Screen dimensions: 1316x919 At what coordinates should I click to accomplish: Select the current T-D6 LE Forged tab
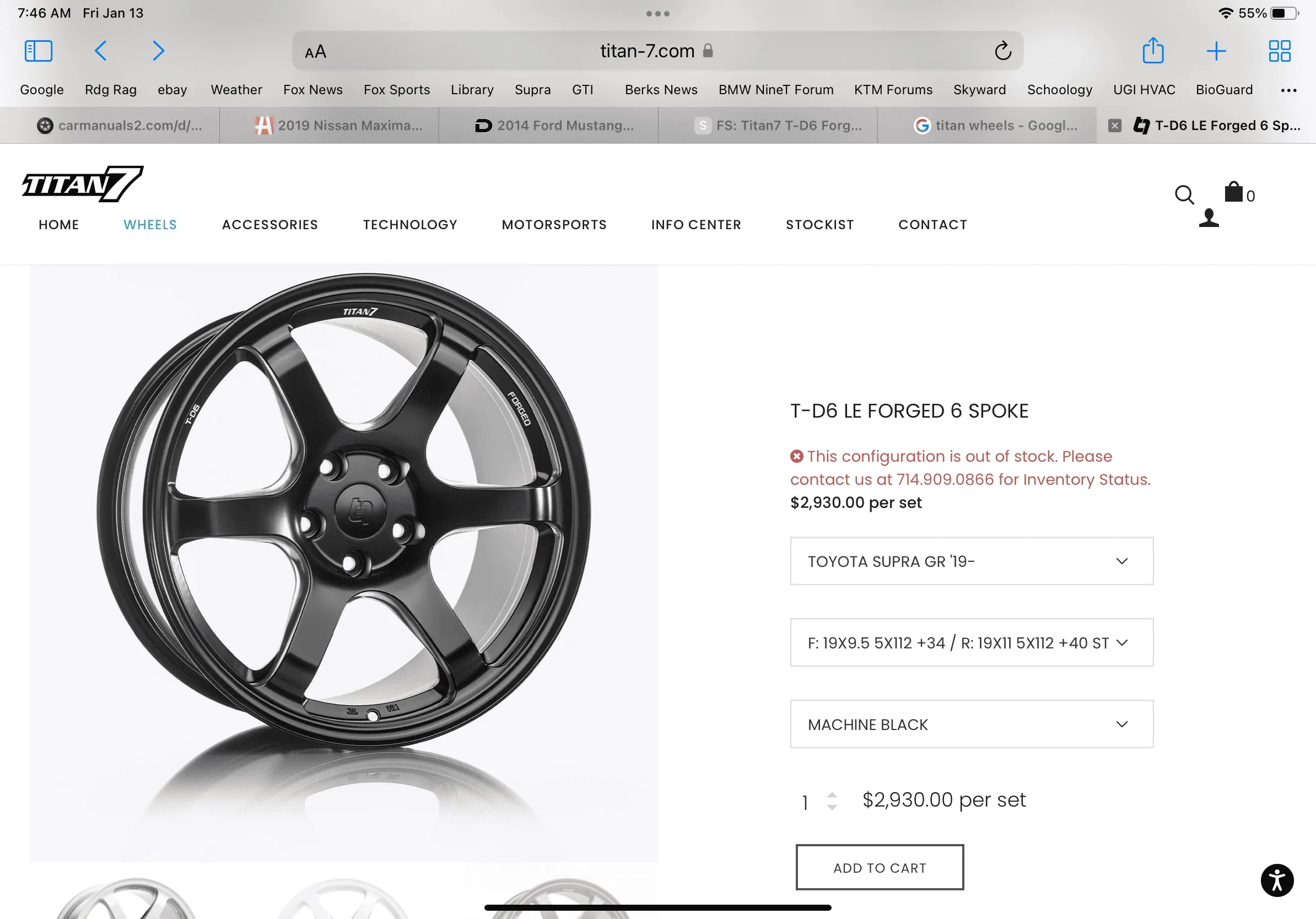tap(1206, 125)
